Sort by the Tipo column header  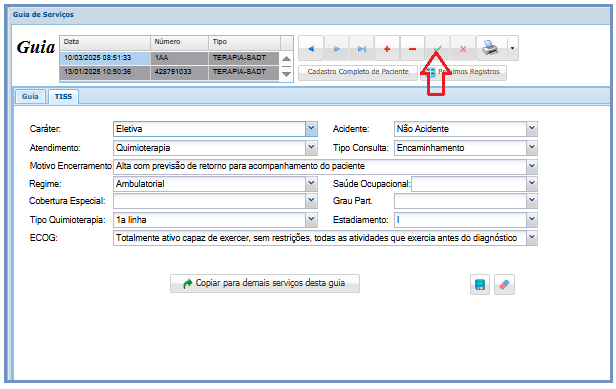pyautogui.click(x=244, y=42)
